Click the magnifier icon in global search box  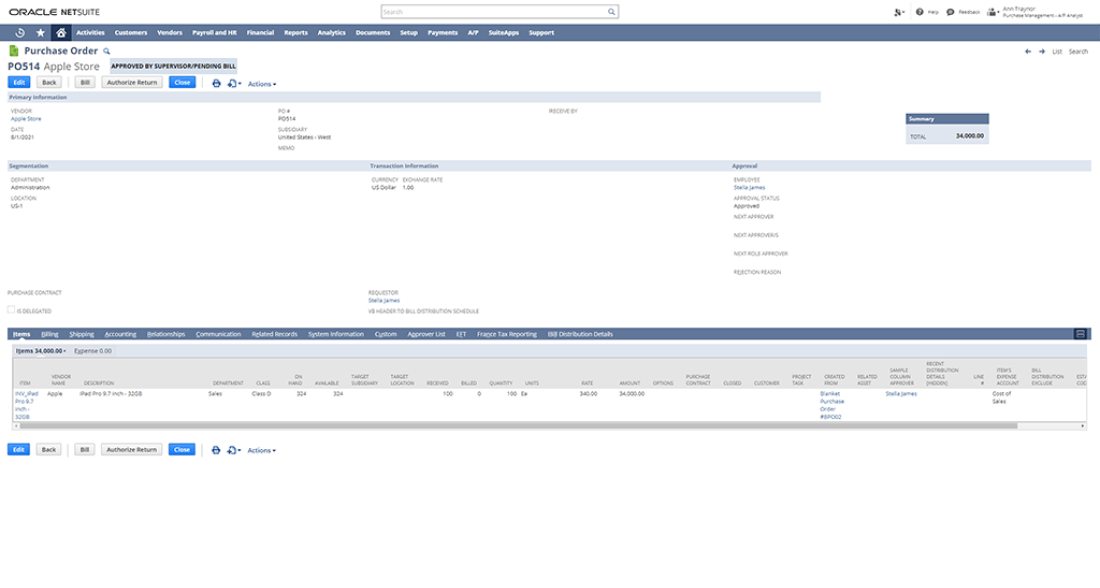(611, 12)
